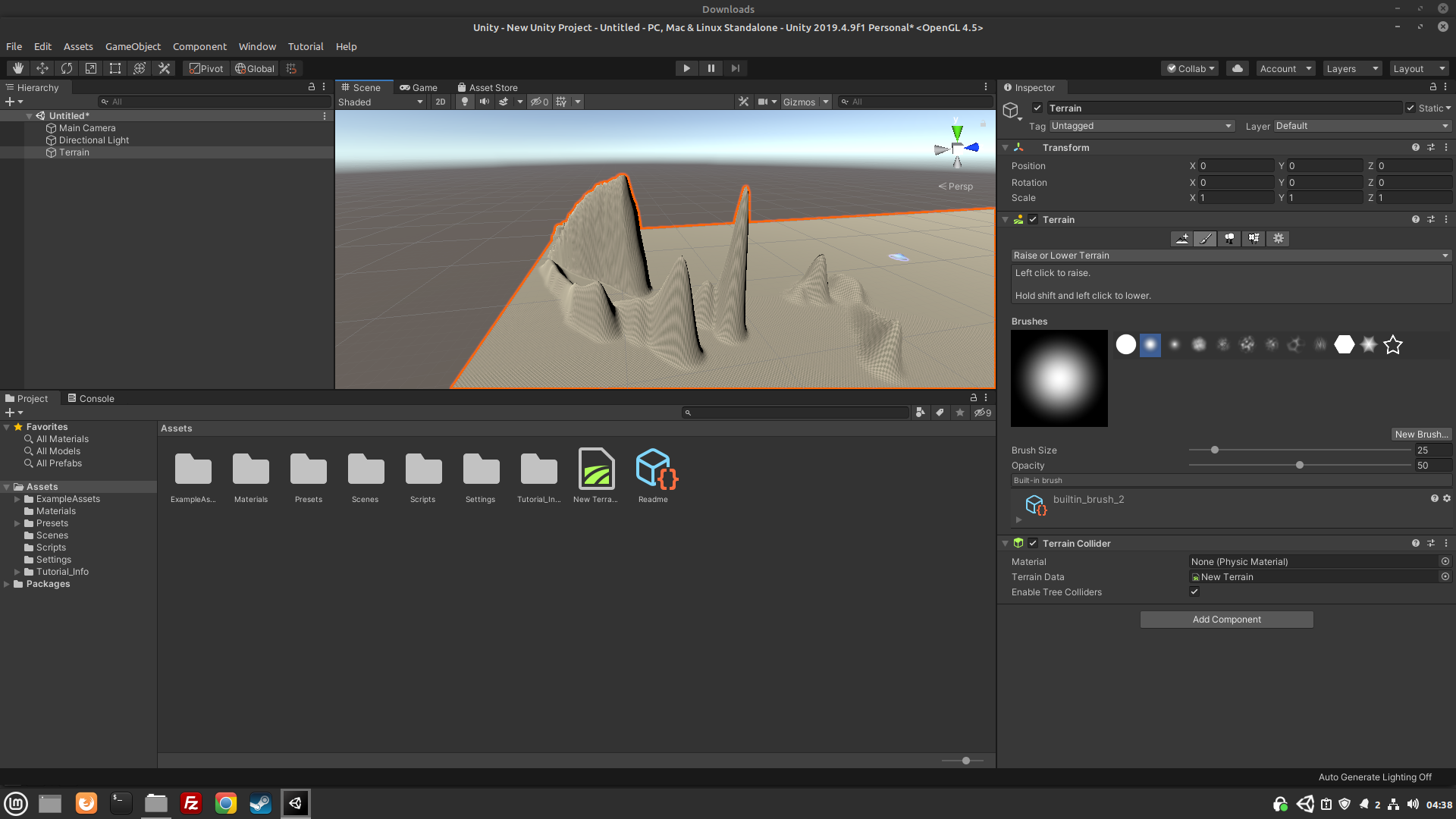The height and width of the screenshot is (819, 1456).
Task: Adjust the asset icon size slider
Action: tap(965, 760)
